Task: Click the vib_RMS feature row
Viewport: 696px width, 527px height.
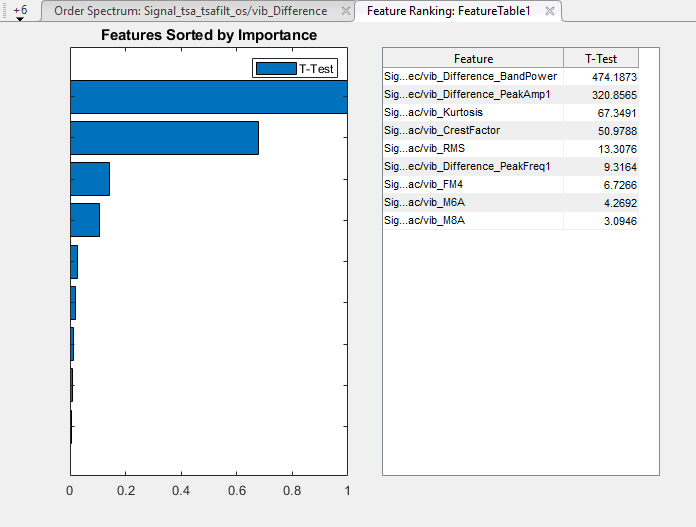Action: [471, 148]
